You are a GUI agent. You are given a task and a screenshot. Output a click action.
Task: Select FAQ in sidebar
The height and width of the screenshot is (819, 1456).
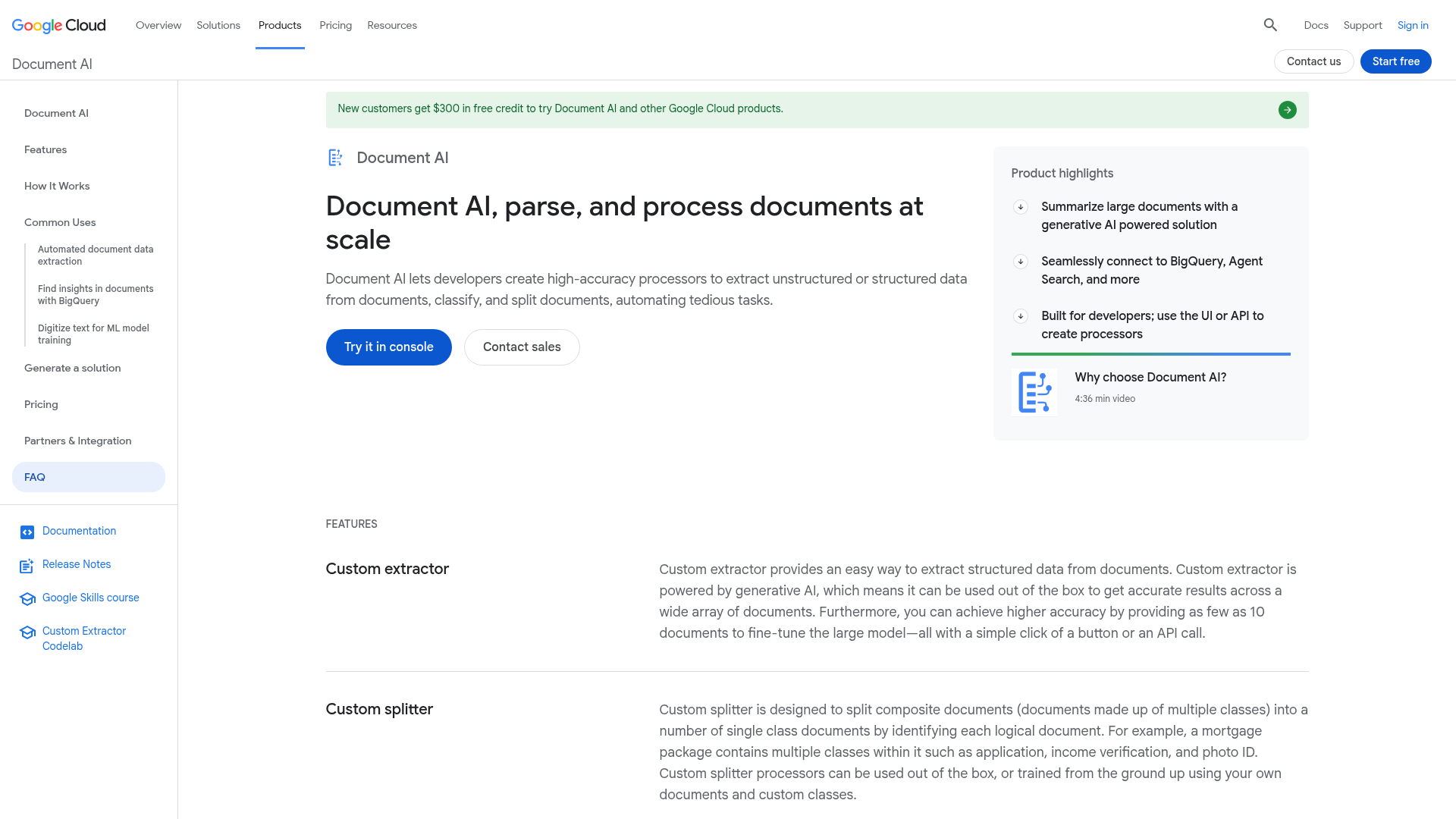89,477
